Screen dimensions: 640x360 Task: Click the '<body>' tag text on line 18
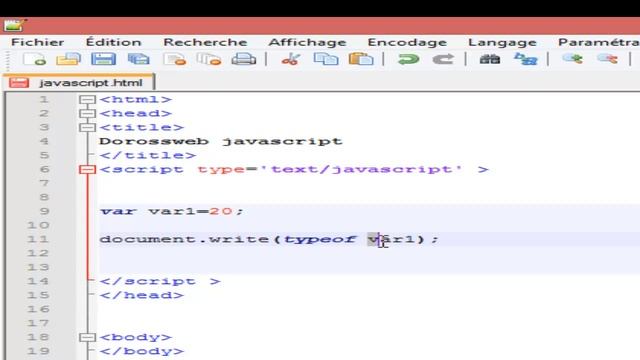pyautogui.click(x=136, y=337)
